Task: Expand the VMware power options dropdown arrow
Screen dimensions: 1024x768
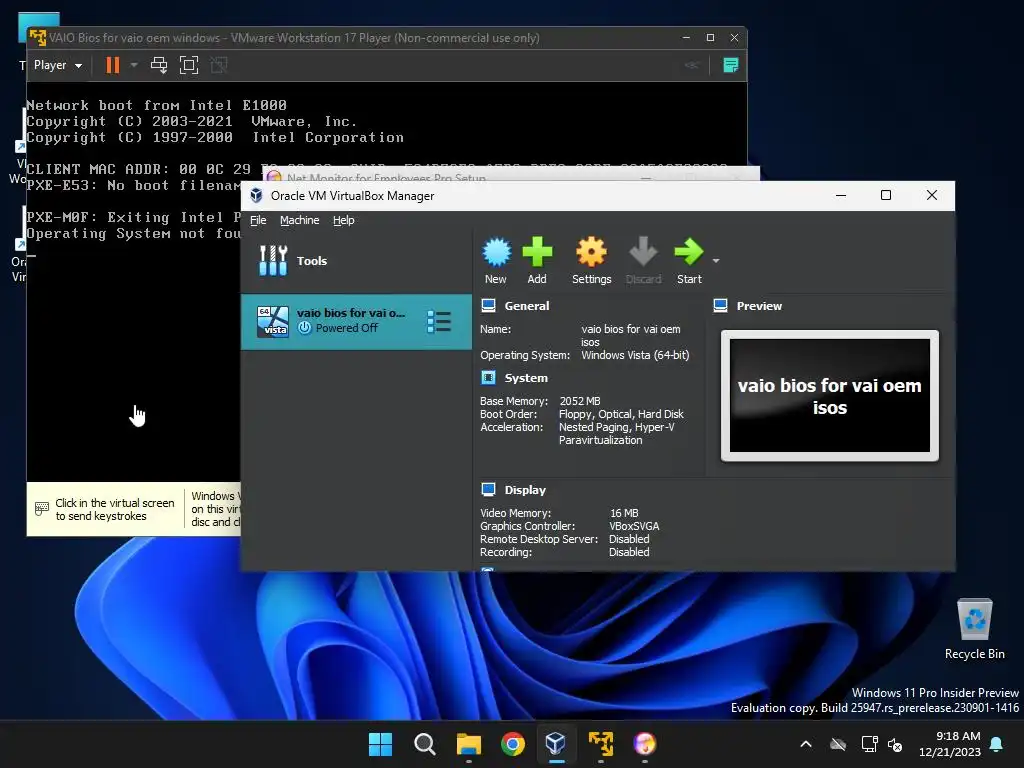Action: (x=134, y=65)
